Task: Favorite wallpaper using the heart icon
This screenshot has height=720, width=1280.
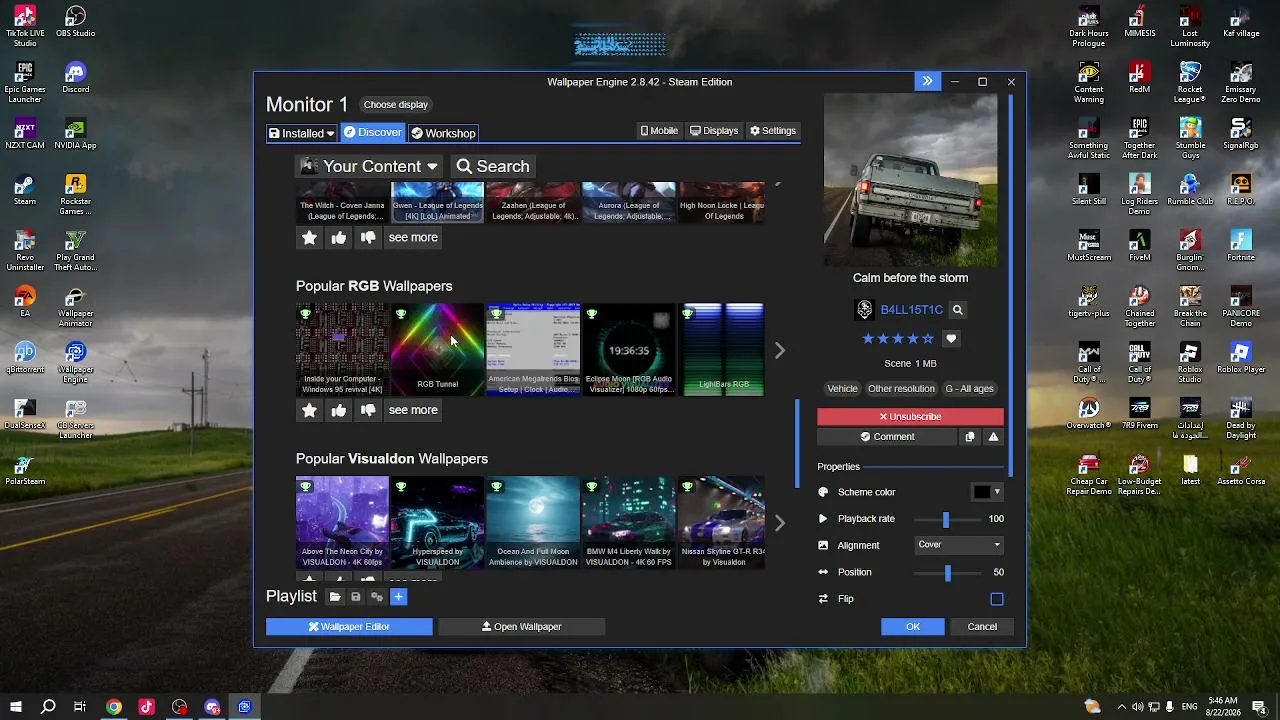Action: (x=951, y=339)
